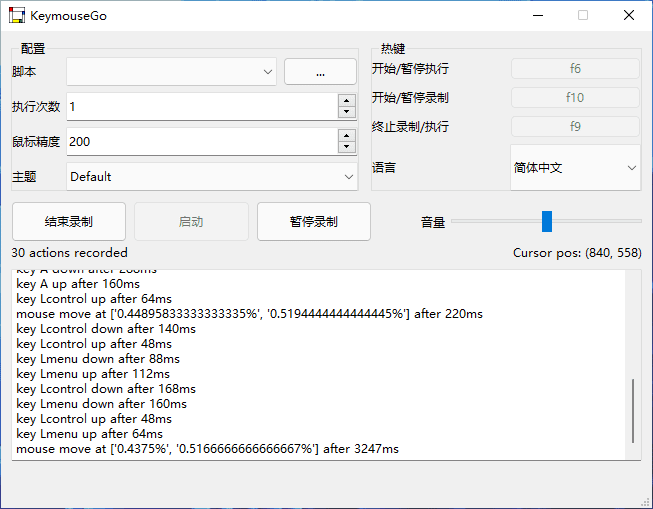Increase 鼠标精度 with the up arrow
The image size is (653, 509).
pyautogui.click(x=346, y=135)
